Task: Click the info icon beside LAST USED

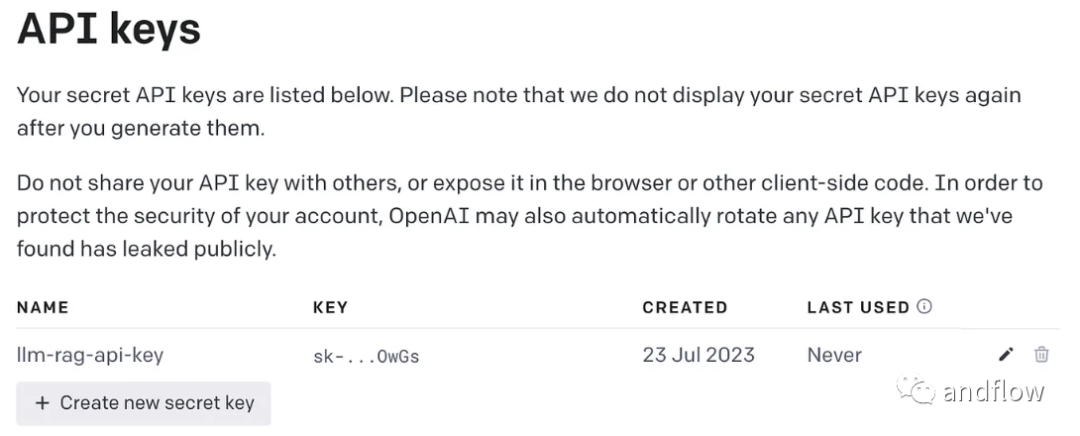Action: [924, 307]
